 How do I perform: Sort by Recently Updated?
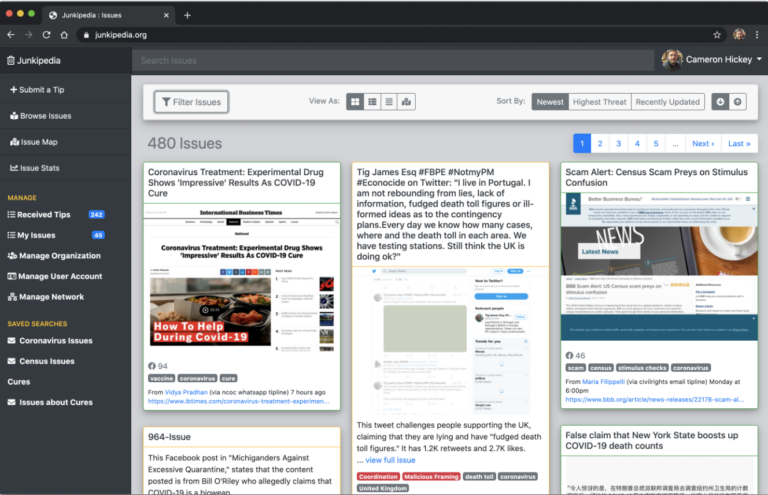click(x=667, y=102)
